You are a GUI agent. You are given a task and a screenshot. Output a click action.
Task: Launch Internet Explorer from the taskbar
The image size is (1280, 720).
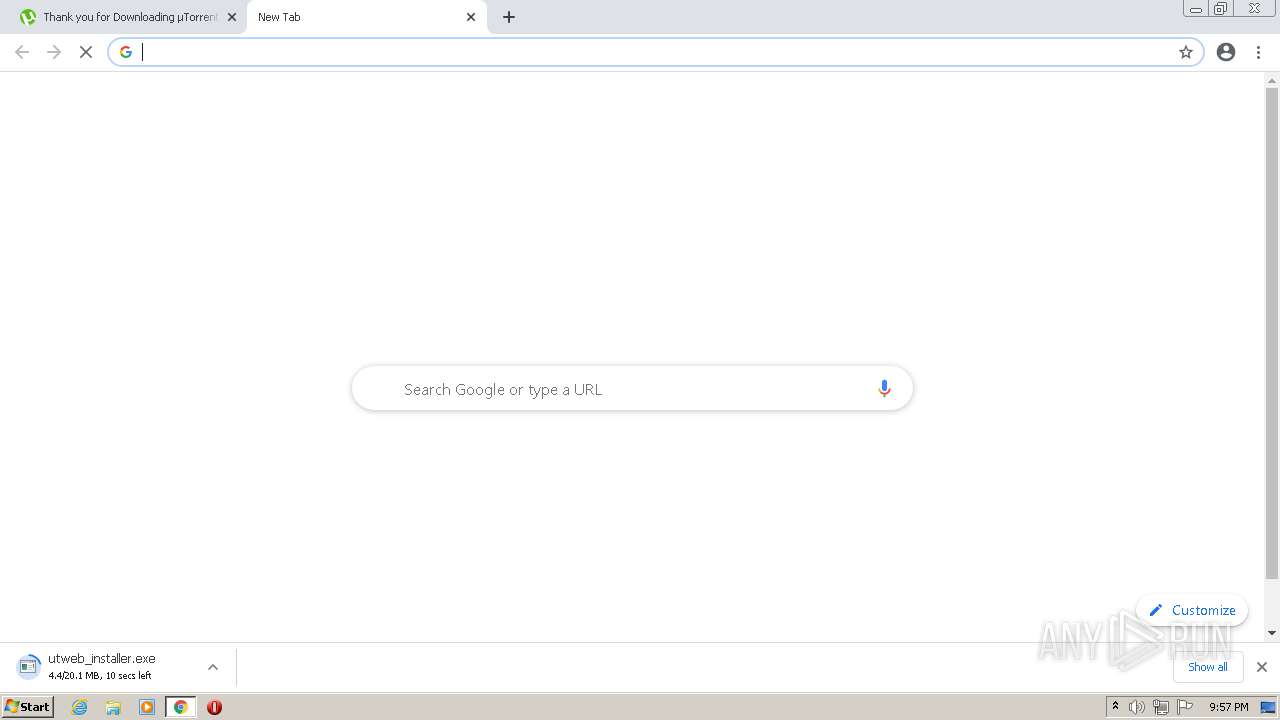pos(80,707)
